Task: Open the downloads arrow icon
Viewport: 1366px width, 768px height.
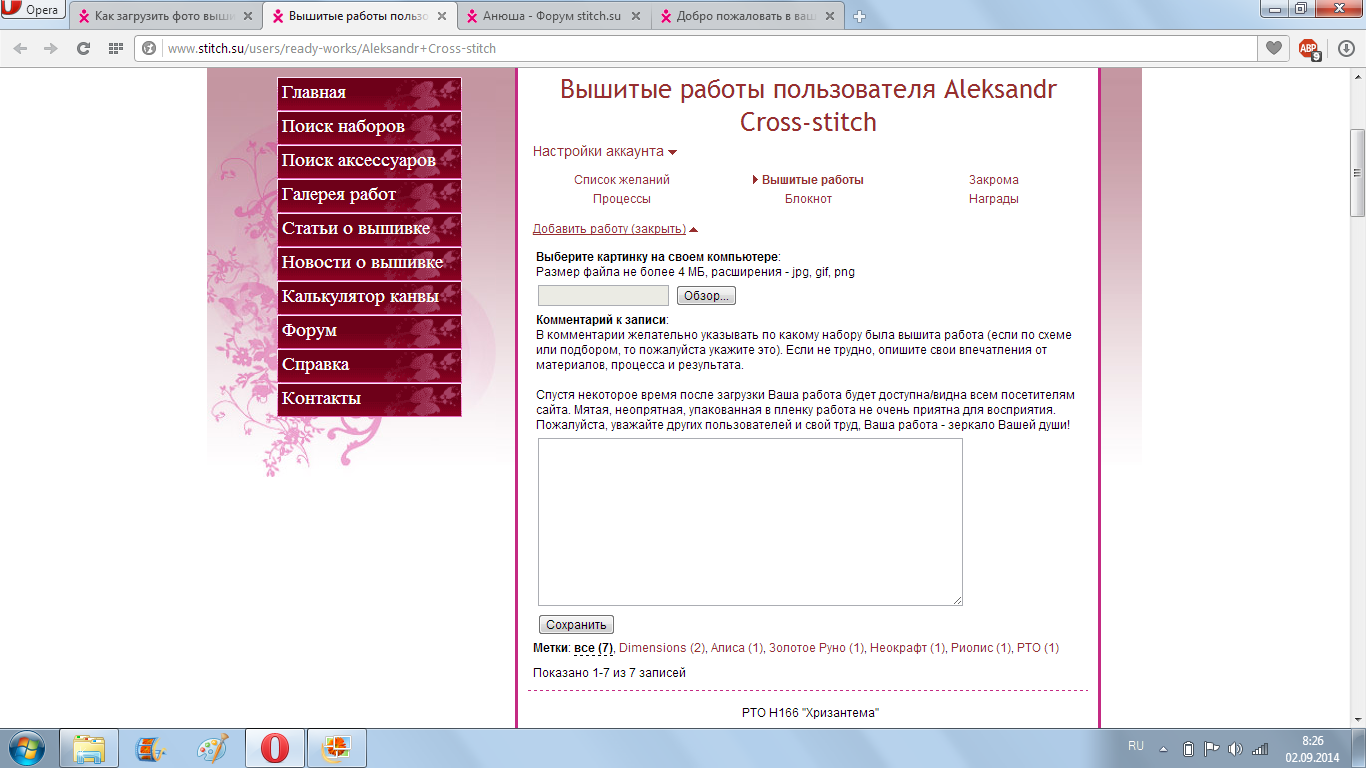Action: [1345, 48]
